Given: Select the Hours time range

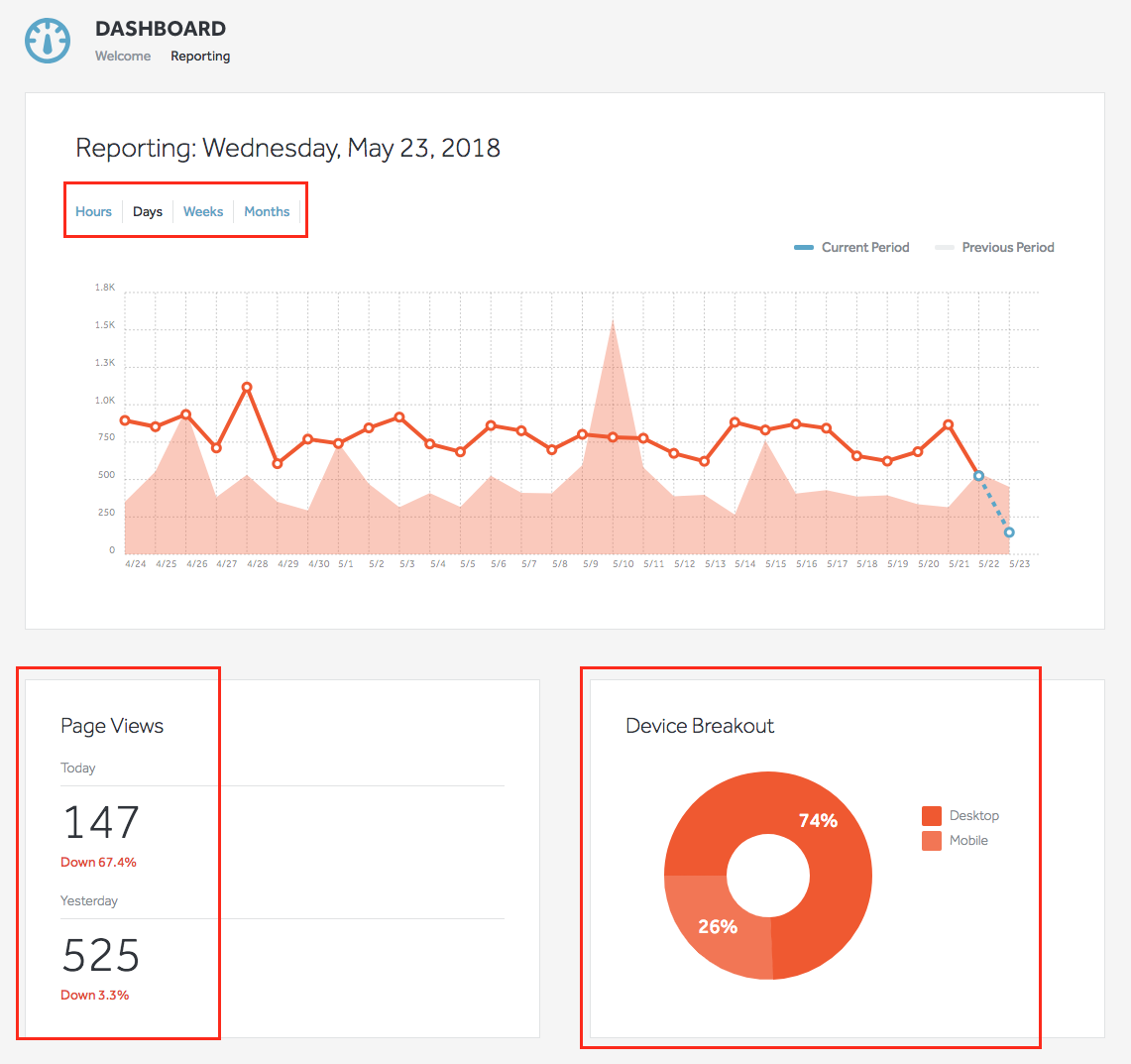Looking at the screenshot, I should [x=93, y=211].
